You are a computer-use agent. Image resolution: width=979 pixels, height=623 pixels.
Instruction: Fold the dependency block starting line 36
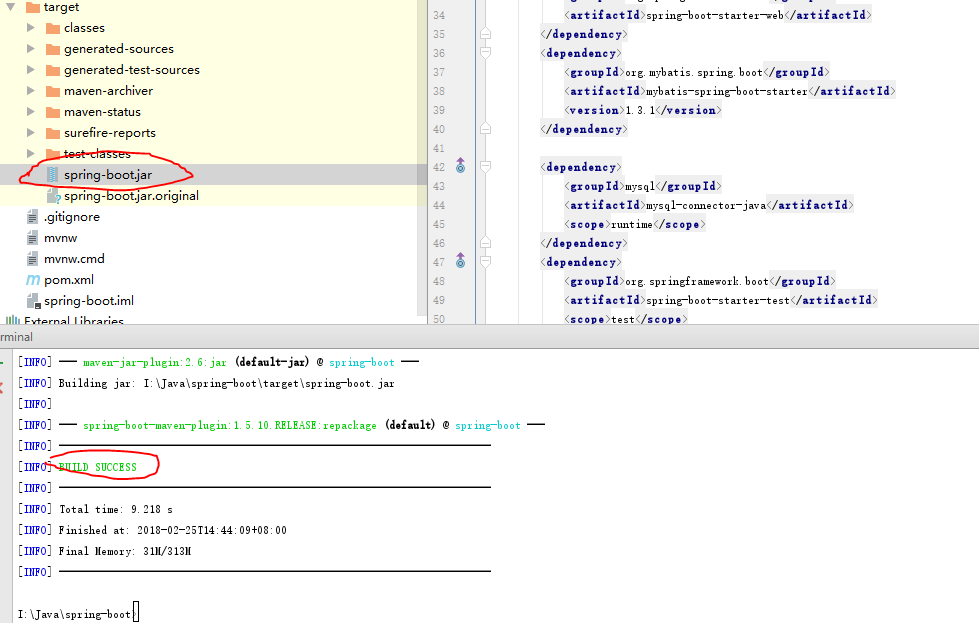[x=485, y=52]
